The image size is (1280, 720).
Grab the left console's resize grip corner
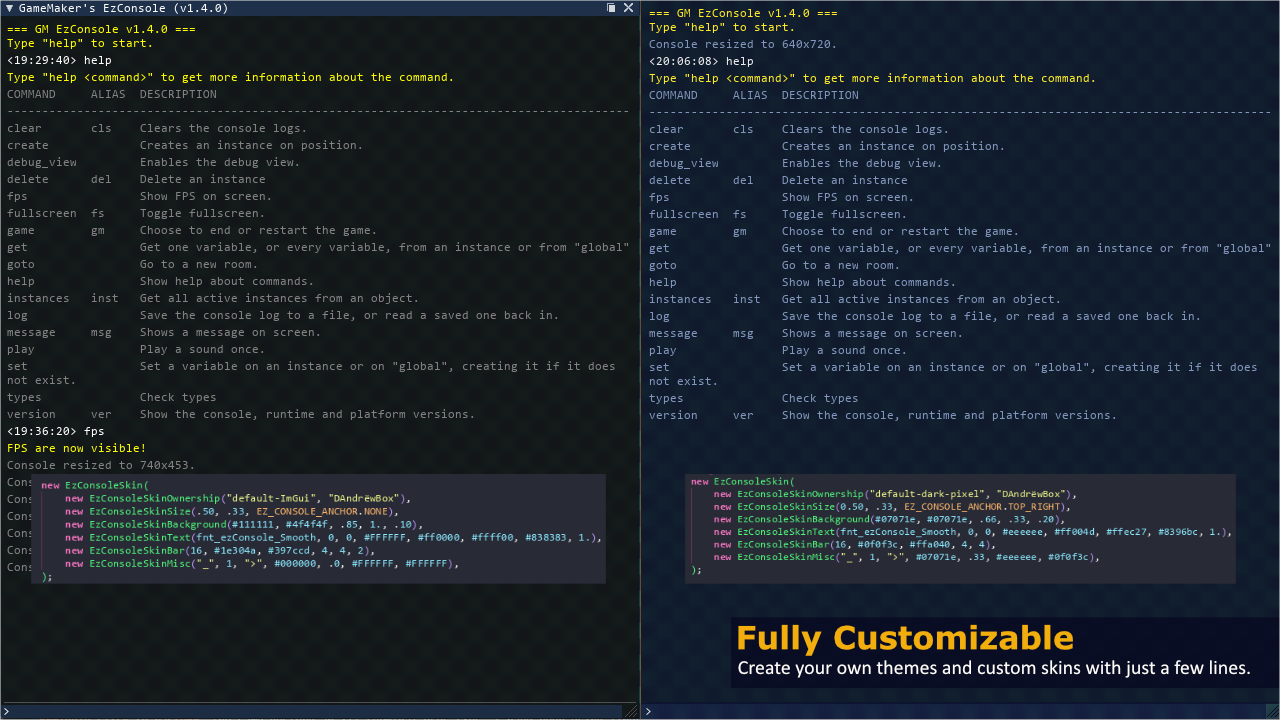point(630,711)
